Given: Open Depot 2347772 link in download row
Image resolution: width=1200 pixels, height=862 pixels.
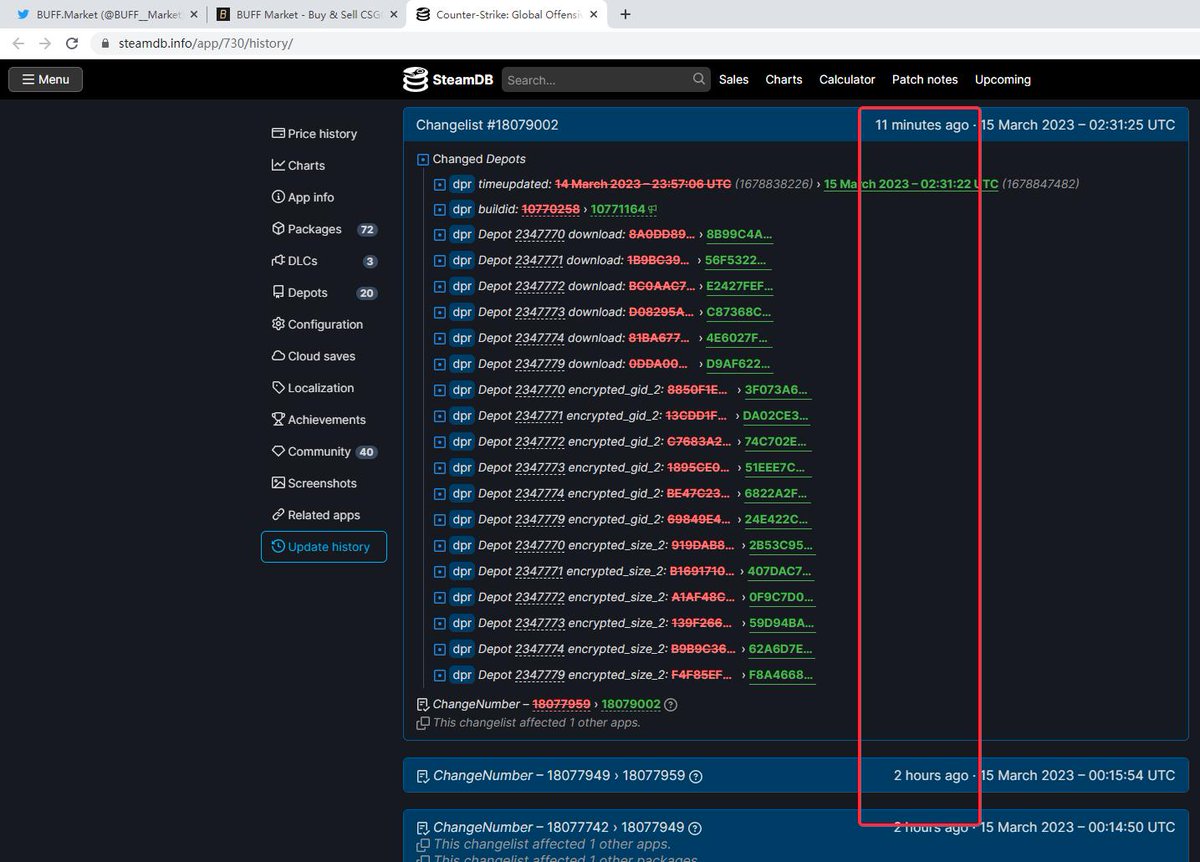Looking at the screenshot, I should 540,287.
